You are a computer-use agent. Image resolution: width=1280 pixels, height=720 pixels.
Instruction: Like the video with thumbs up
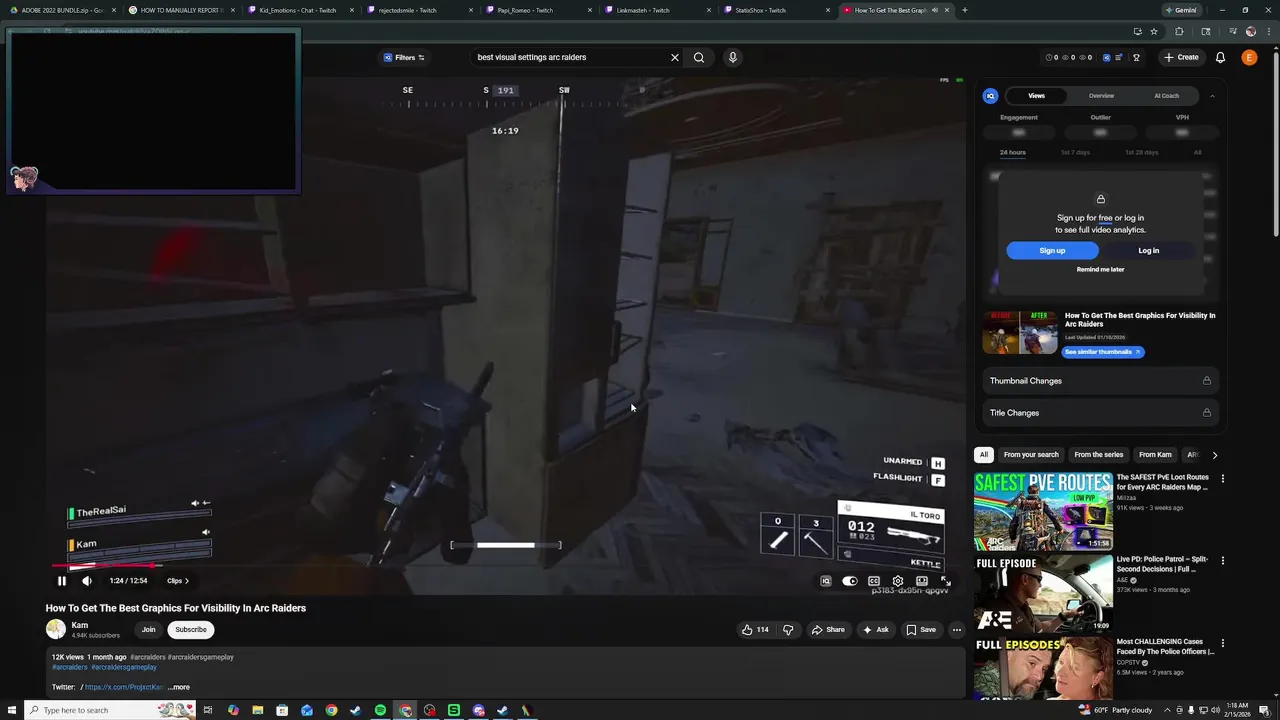point(755,630)
